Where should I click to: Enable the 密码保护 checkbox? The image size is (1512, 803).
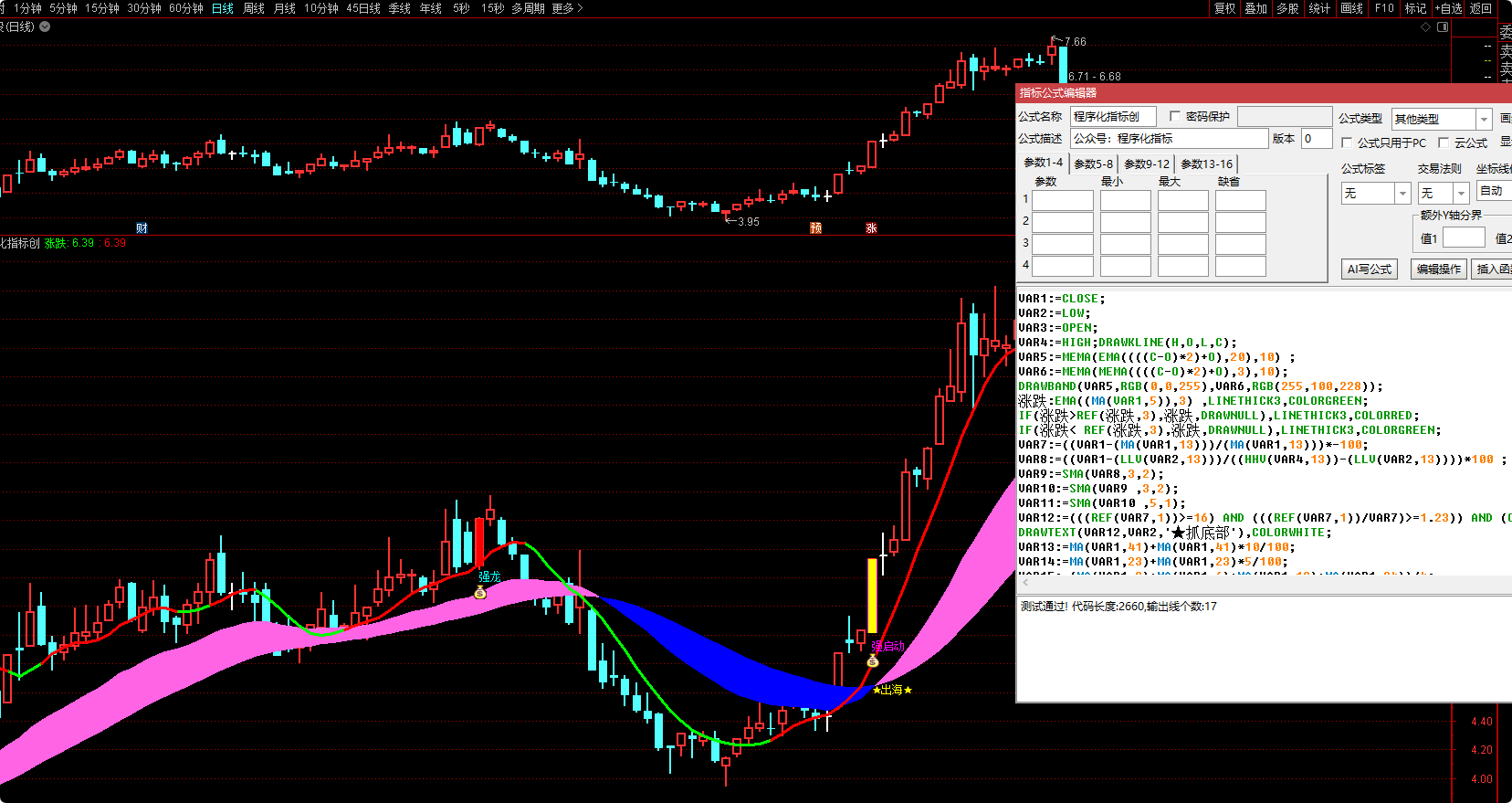tap(1175, 117)
